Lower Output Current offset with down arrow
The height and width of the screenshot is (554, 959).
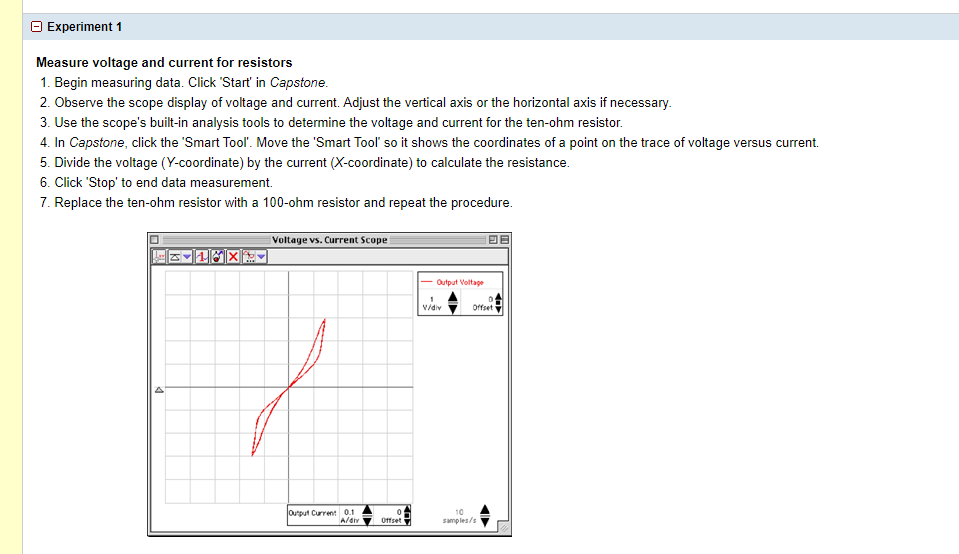coord(407,521)
